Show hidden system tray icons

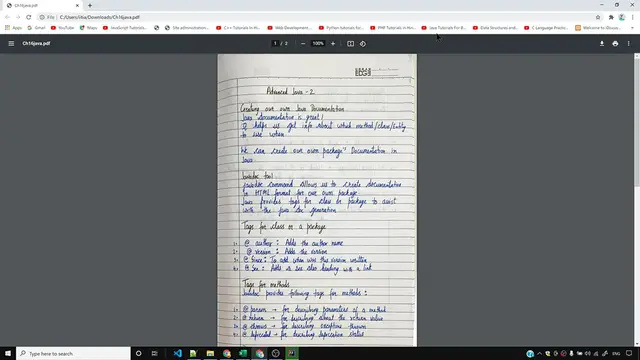point(539,353)
